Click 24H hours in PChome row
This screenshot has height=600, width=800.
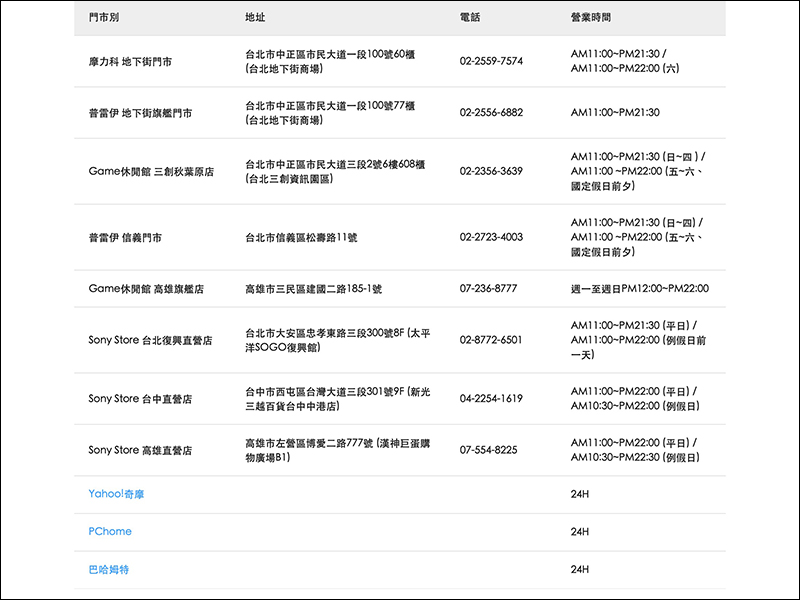[580, 532]
